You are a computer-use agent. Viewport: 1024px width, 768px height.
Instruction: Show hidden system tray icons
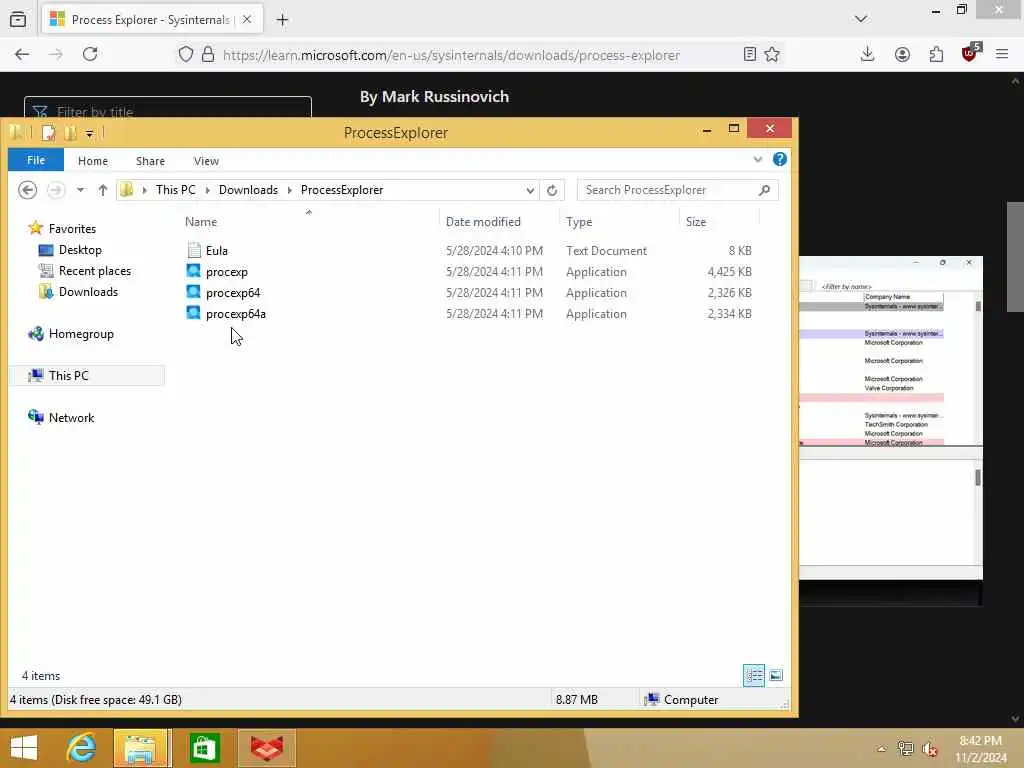pos(882,748)
